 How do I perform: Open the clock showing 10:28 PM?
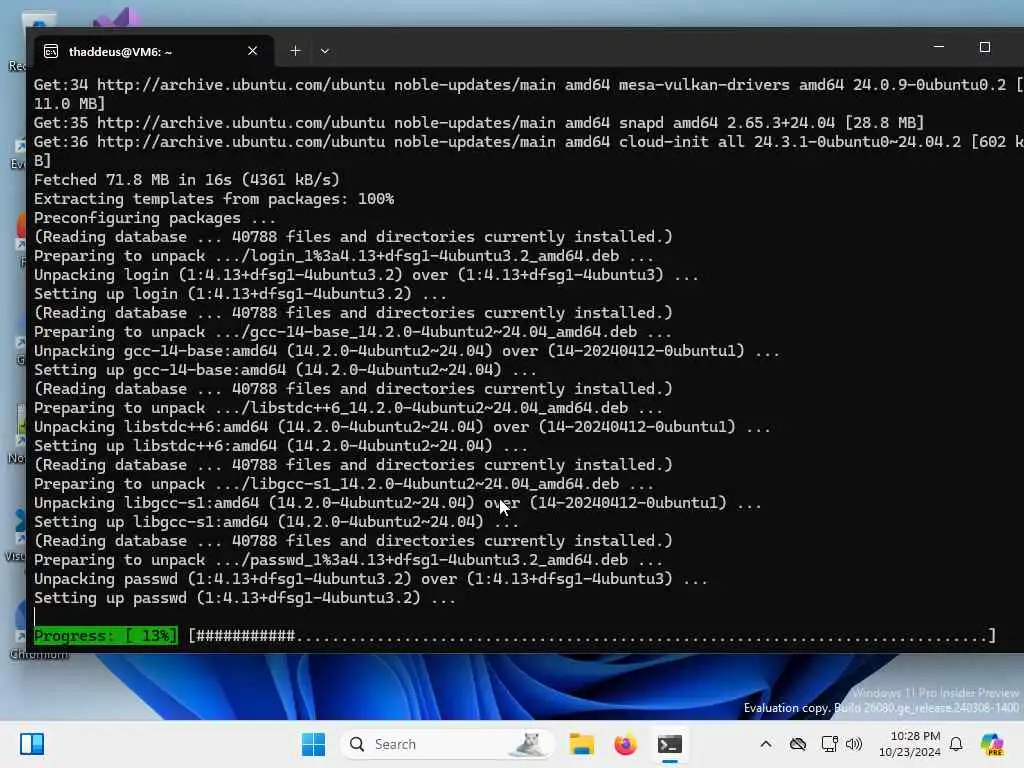point(910,744)
